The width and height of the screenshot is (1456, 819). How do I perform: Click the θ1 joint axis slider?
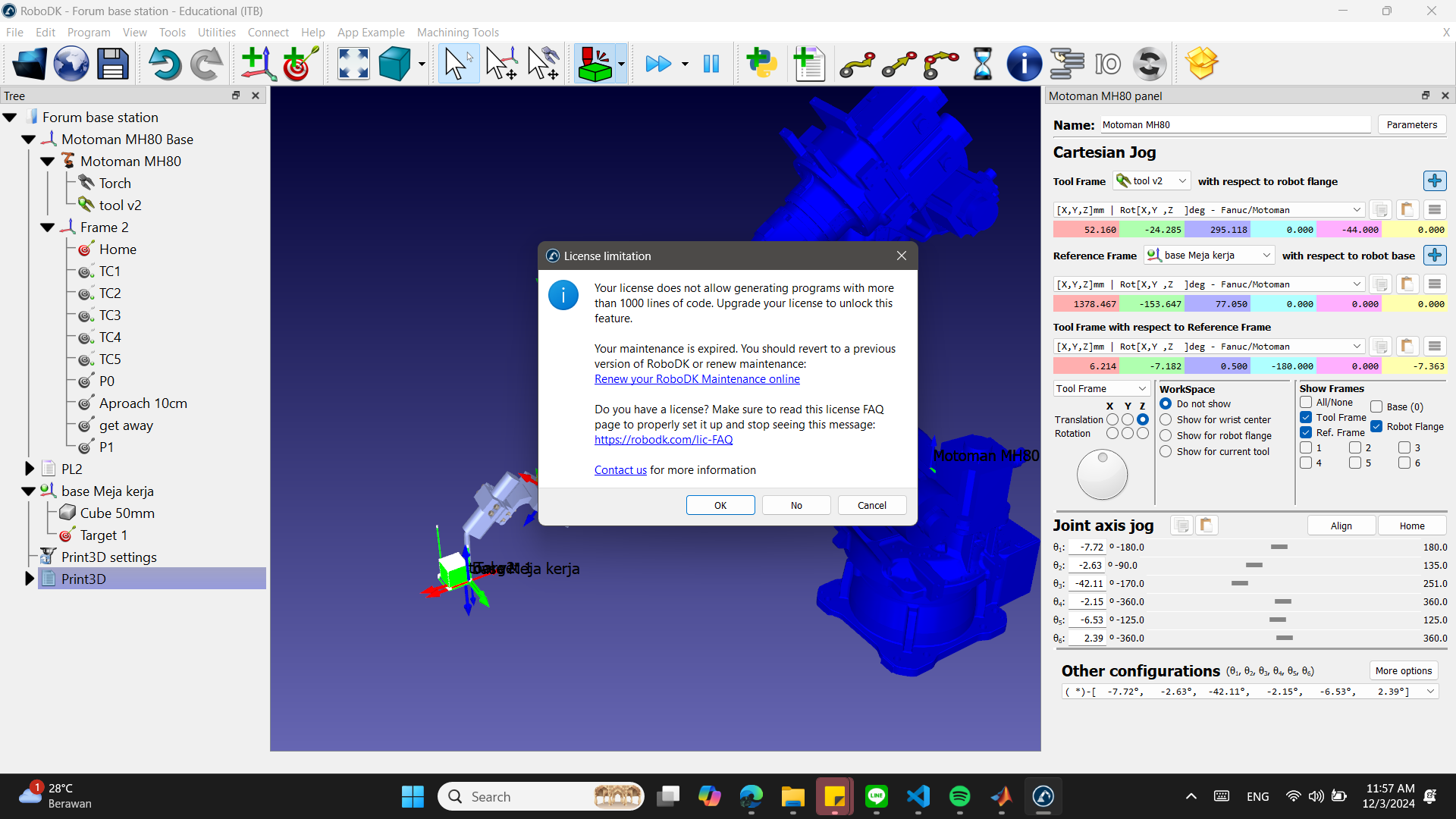tap(1279, 548)
